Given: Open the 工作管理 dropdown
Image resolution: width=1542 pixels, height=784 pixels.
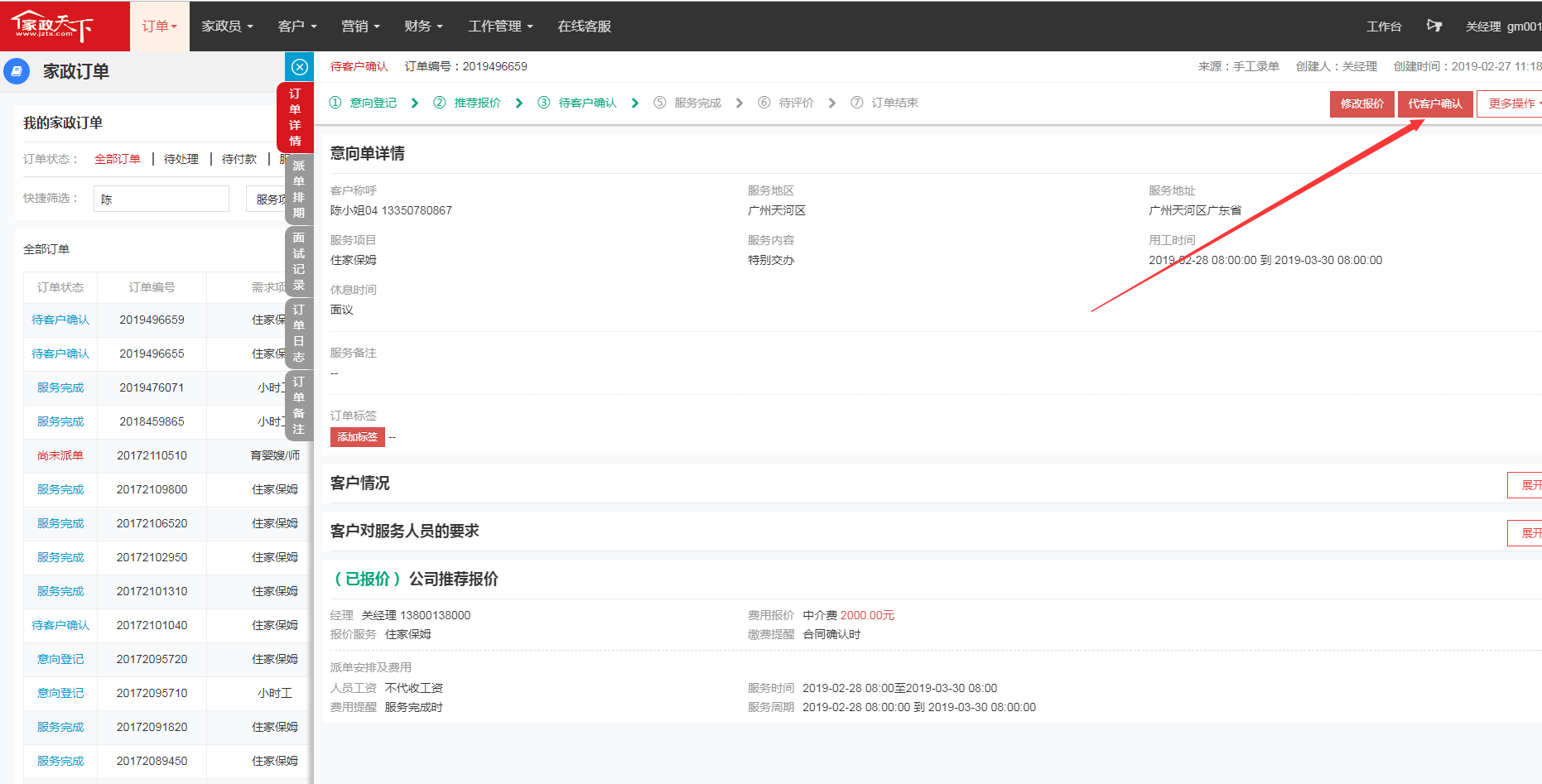Looking at the screenshot, I should [x=501, y=26].
